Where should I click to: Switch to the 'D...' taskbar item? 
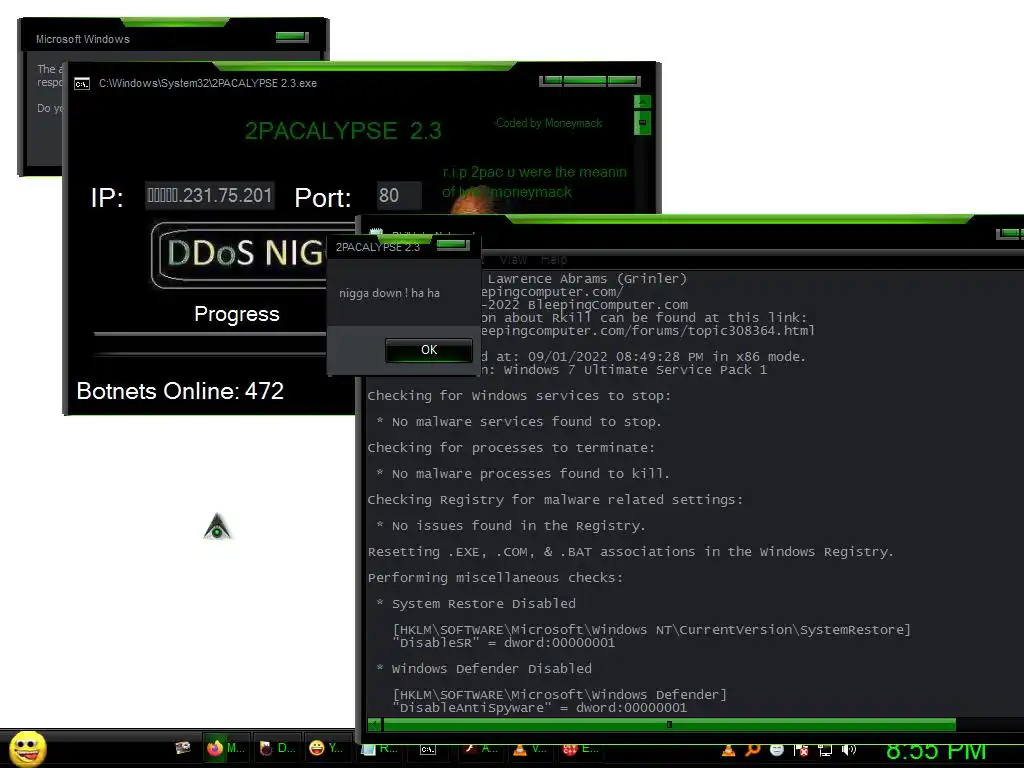277,748
